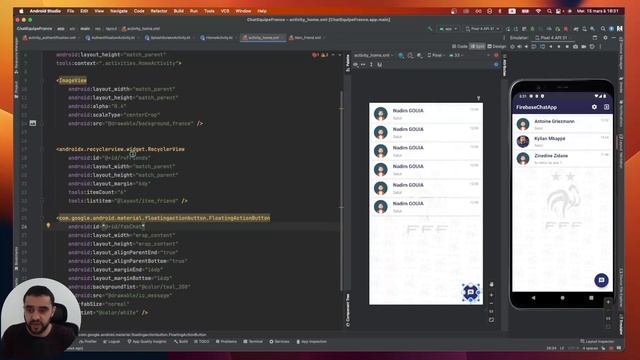Open the Terminal tool window
Screen dimensions: 640x360
253,342
